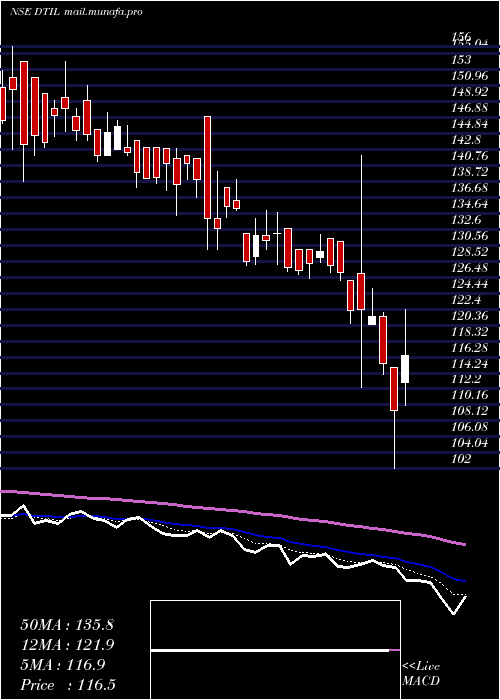The height and width of the screenshot is (700, 500).
Task: Click the 140.76 price axis label
Action: pos(469,156)
